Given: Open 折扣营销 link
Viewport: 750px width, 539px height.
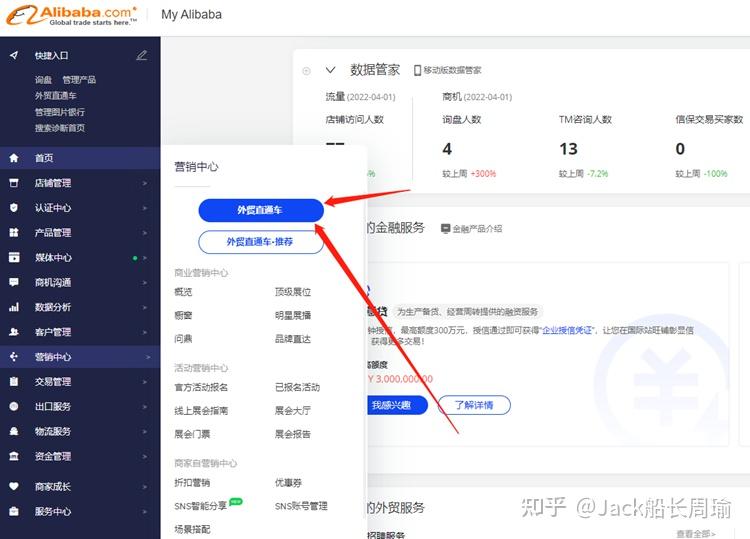Looking at the screenshot, I should pos(192,483).
